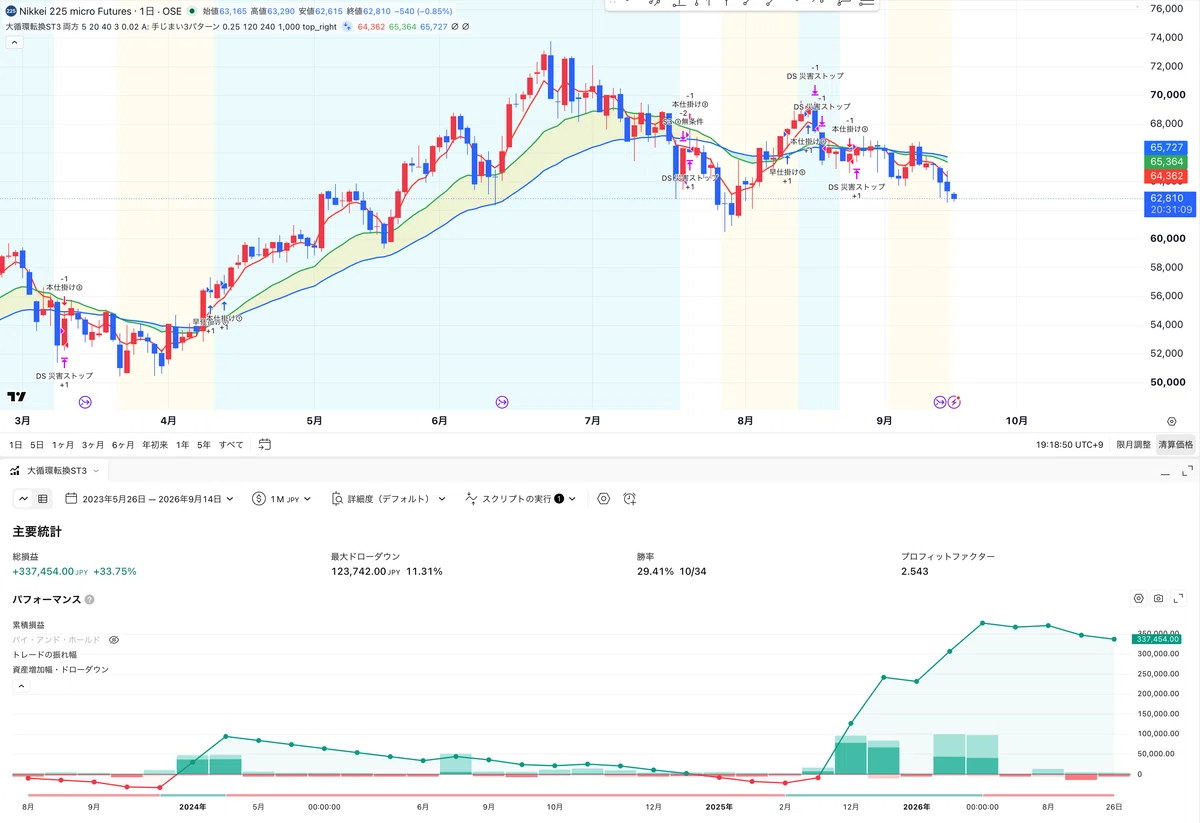Toggle 限月調整 contract adjustment
This screenshot has height=823, width=1200.
coord(1133,444)
